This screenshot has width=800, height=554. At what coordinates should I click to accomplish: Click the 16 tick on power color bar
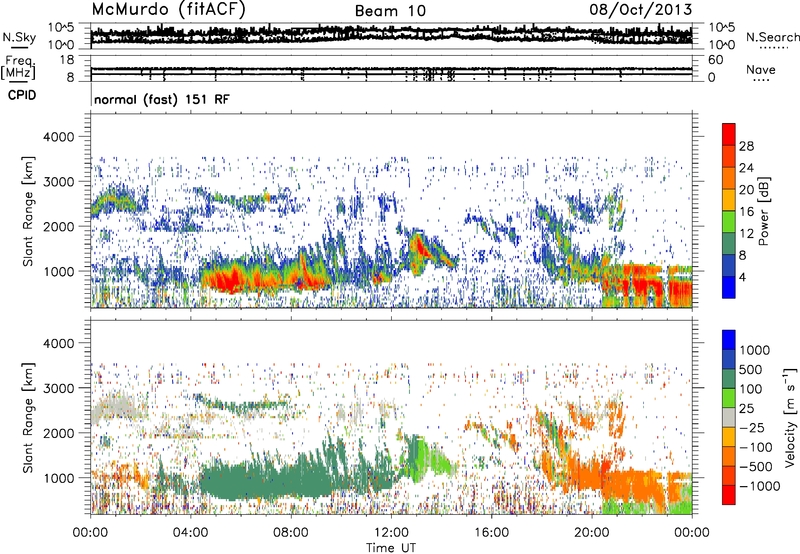coord(746,212)
